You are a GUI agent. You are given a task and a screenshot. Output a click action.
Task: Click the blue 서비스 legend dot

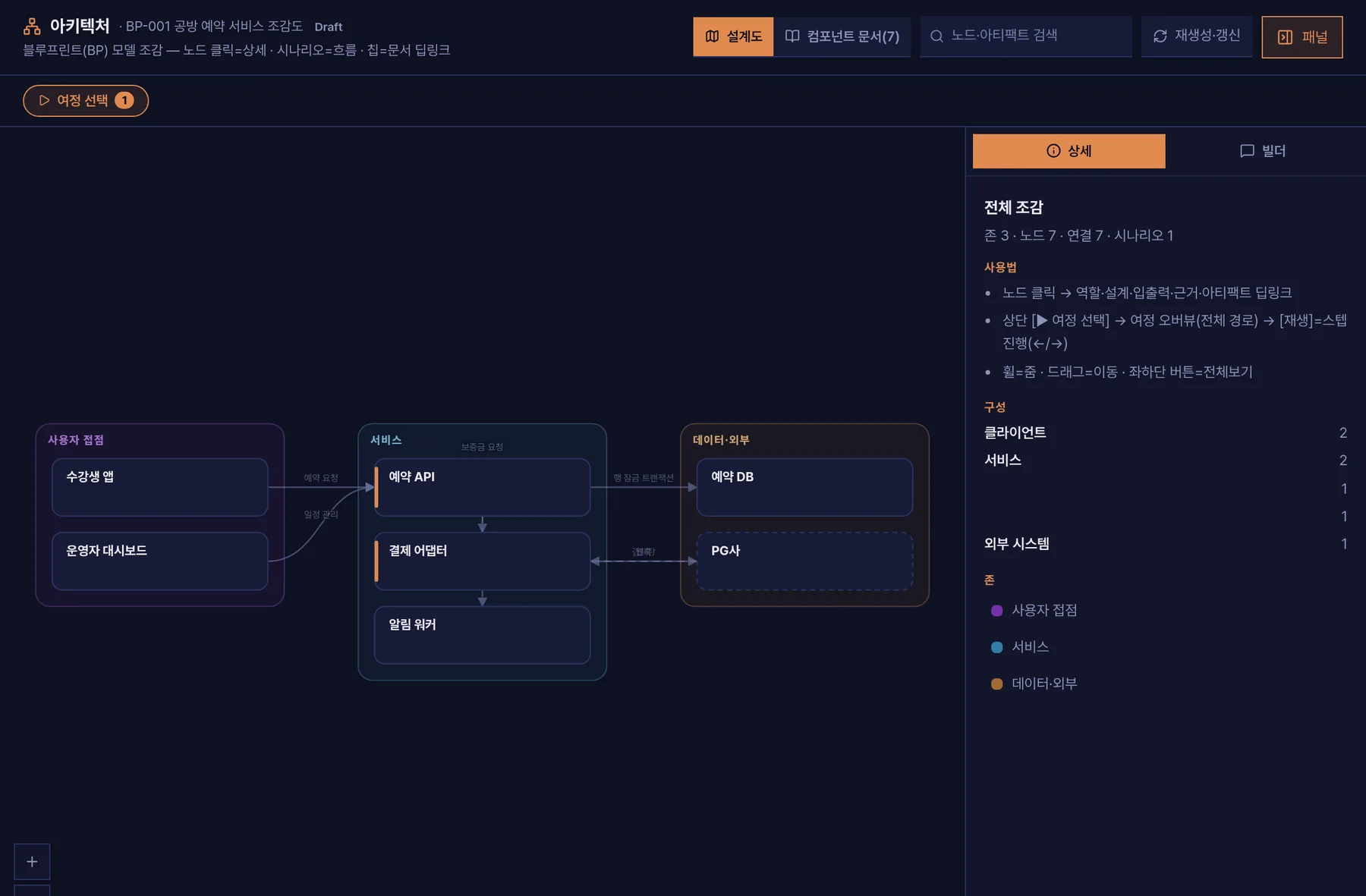(997, 647)
